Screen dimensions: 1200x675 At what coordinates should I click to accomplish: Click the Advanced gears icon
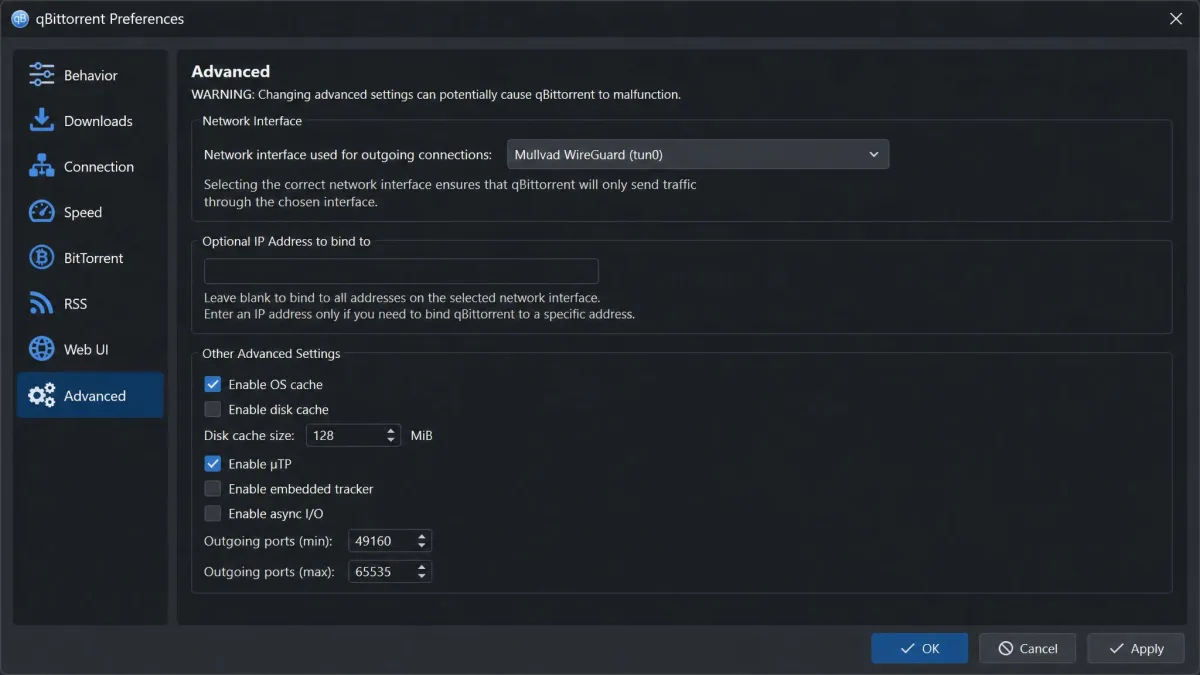(x=41, y=396)
